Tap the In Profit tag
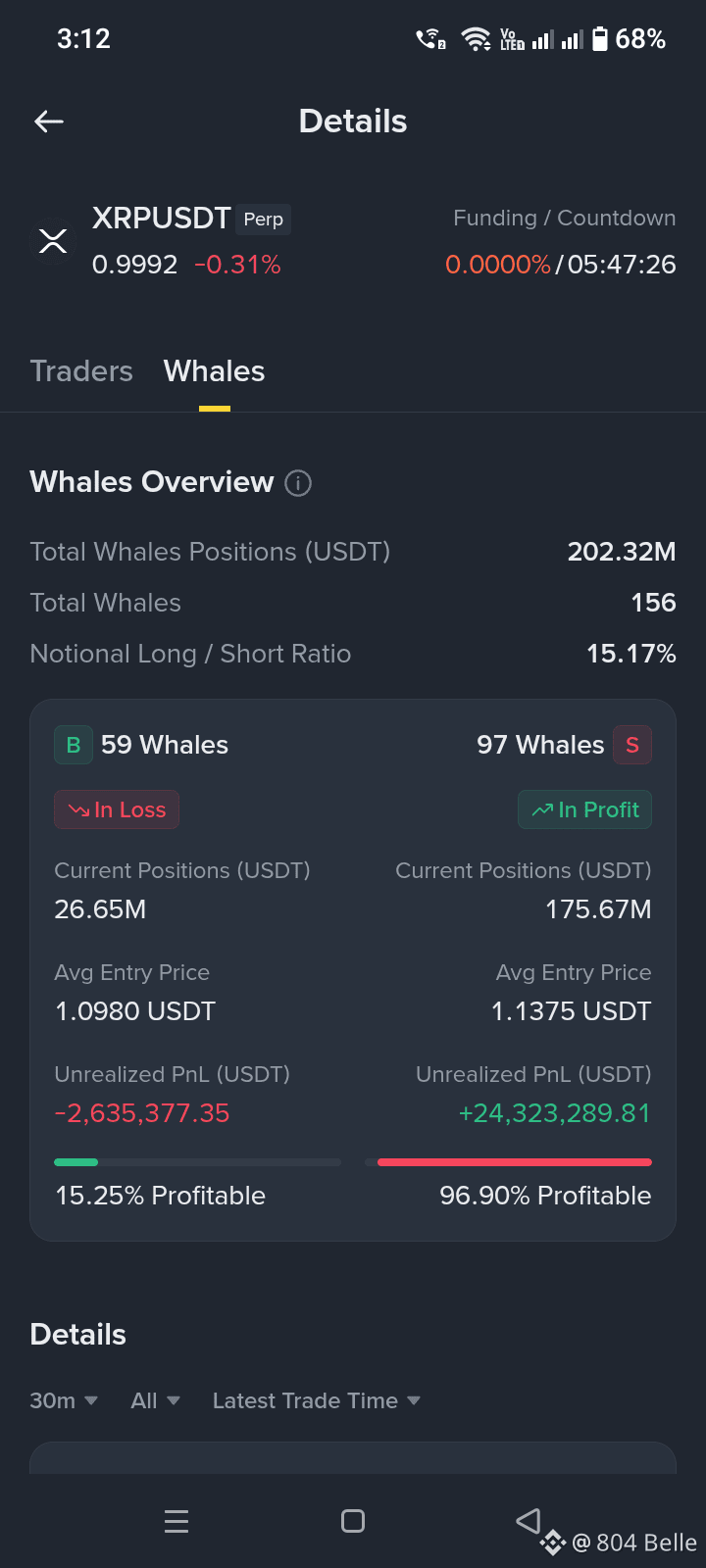 click(x=584, y=809)
